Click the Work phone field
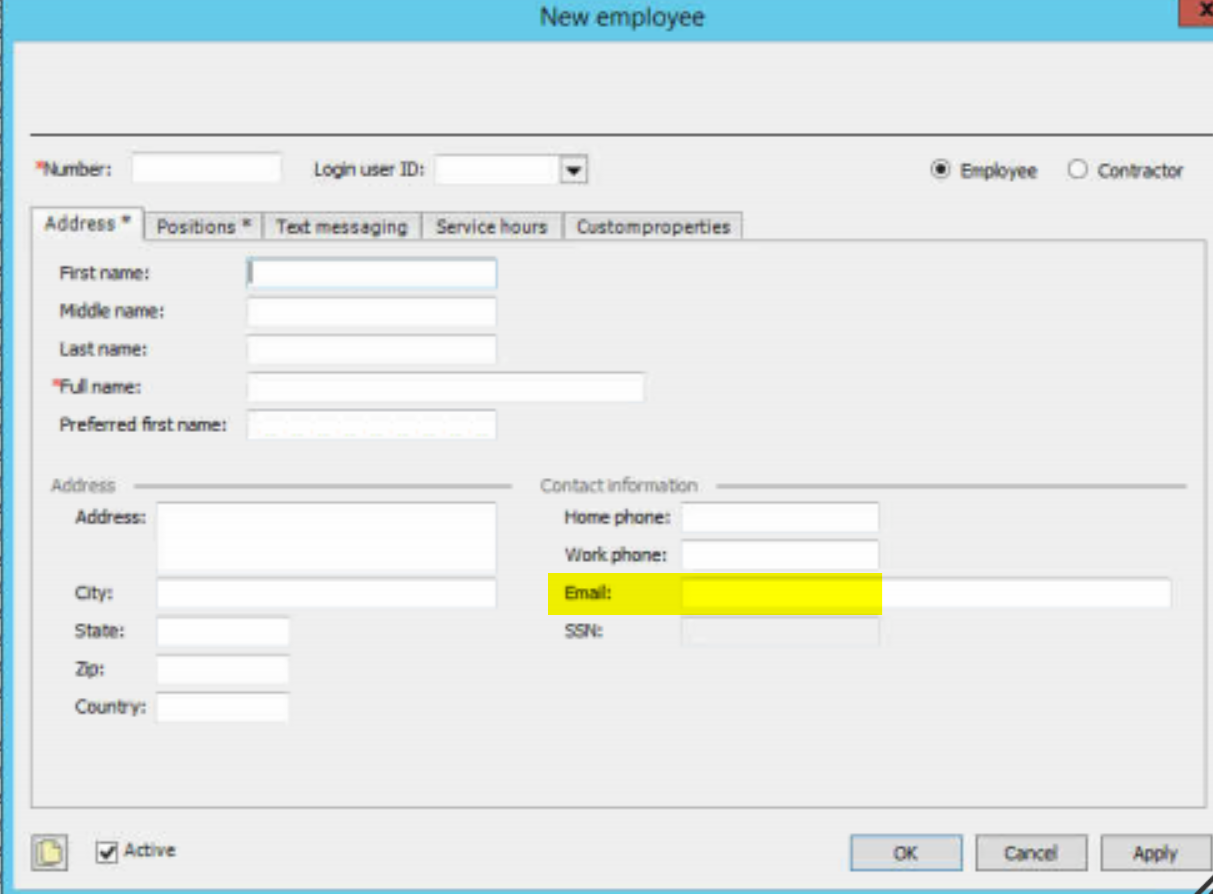1213x894 pixels. (780, 555)
